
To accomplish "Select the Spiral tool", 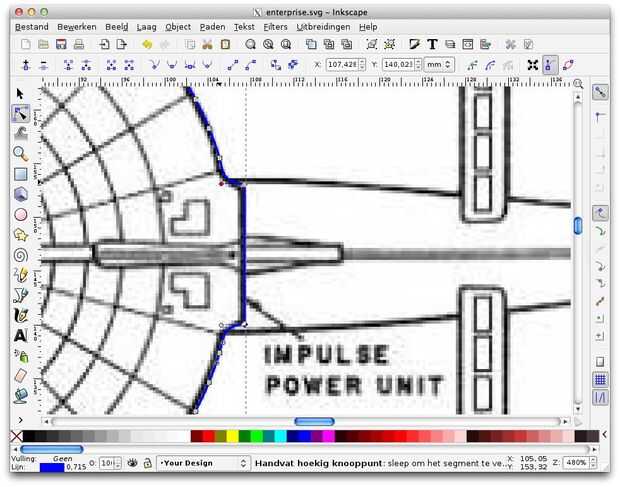I will [x=21, y=255].
